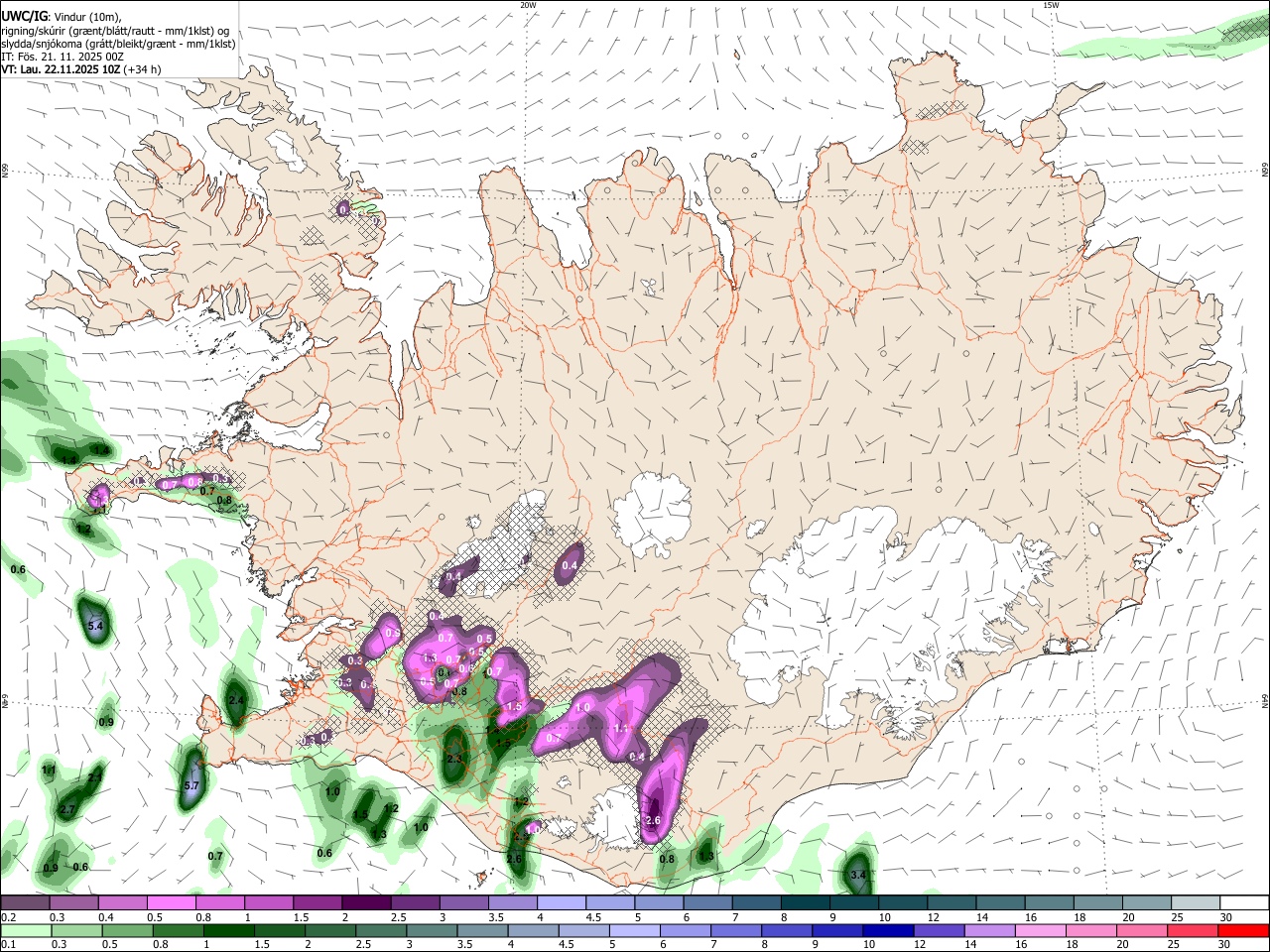Click the "IT: Fös. 21. 11. 2025 00Z" init time line
The width and height of the screenshot is (1270, 952).
[x=63, y=57]
